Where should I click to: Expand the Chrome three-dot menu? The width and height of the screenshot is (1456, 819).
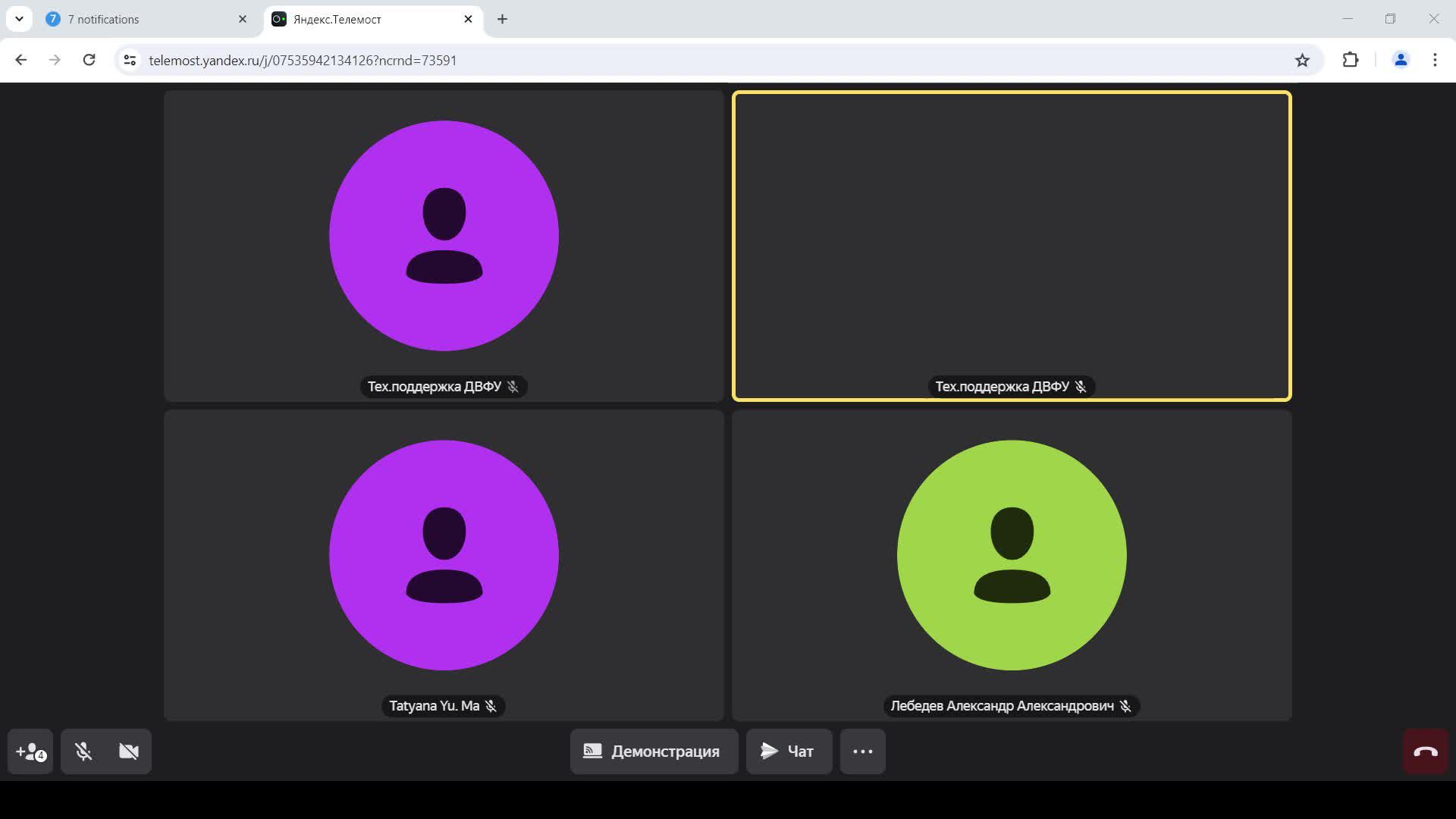tap(1435, 60)
